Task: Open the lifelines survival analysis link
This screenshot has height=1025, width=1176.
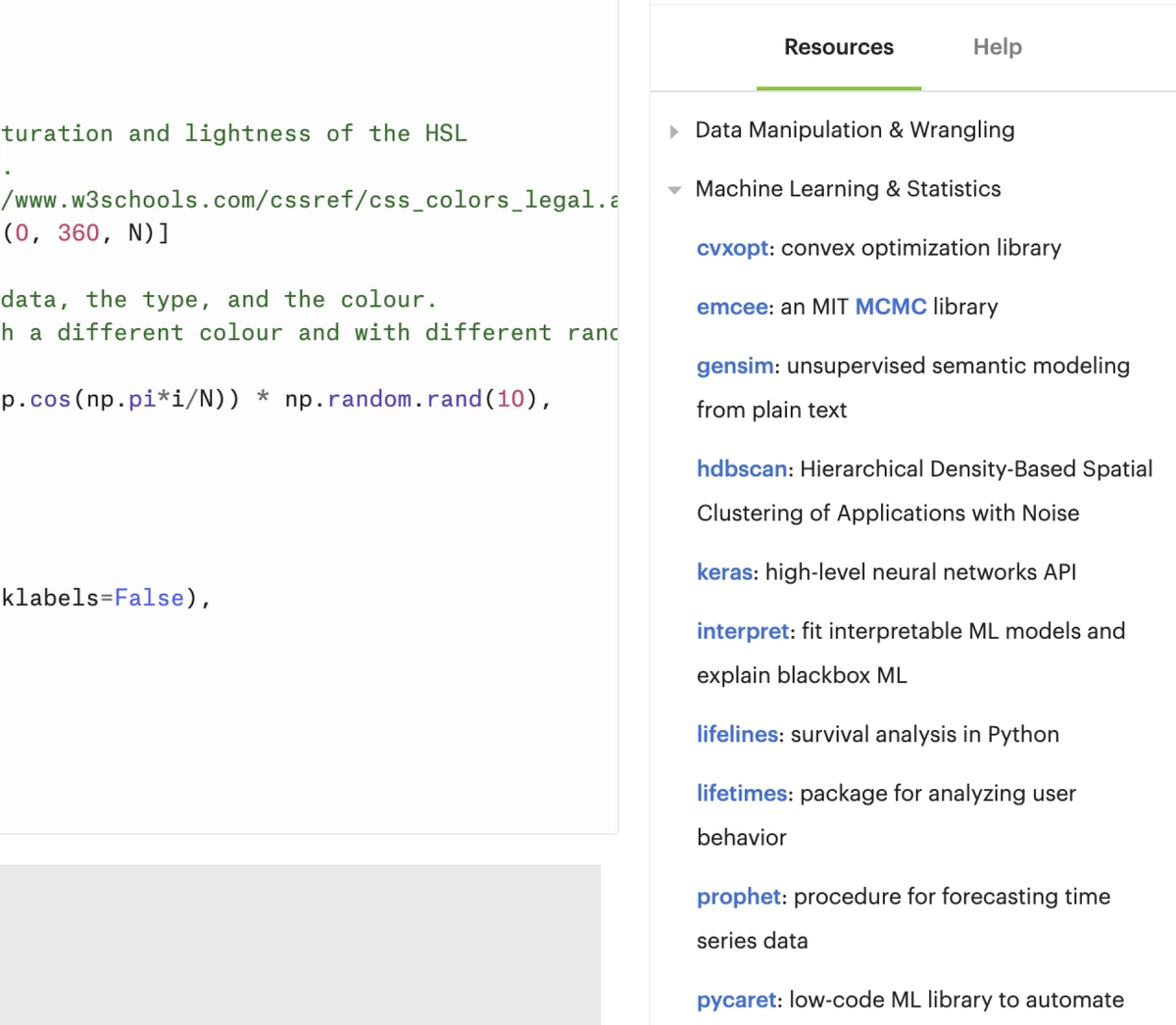Action: click(736, 734)
